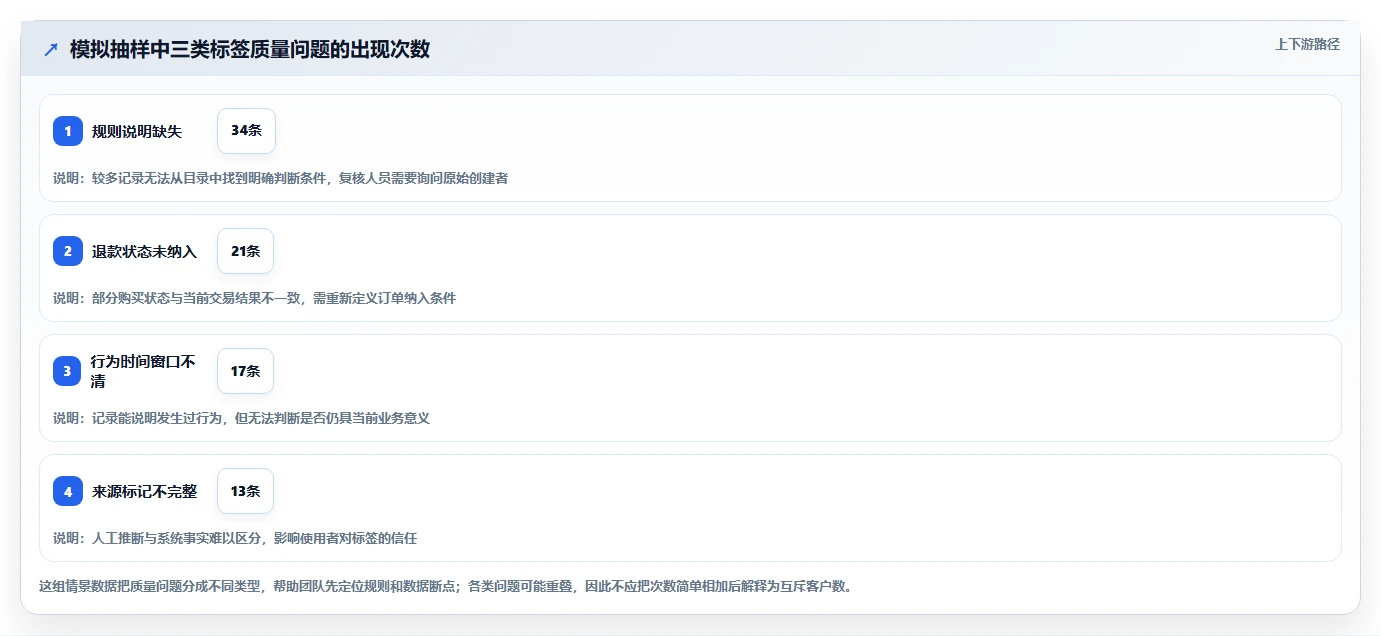This screenshot has height=636, width=1381.
Task: Click the number 2 badge
Action: click(x=68, y=251)
